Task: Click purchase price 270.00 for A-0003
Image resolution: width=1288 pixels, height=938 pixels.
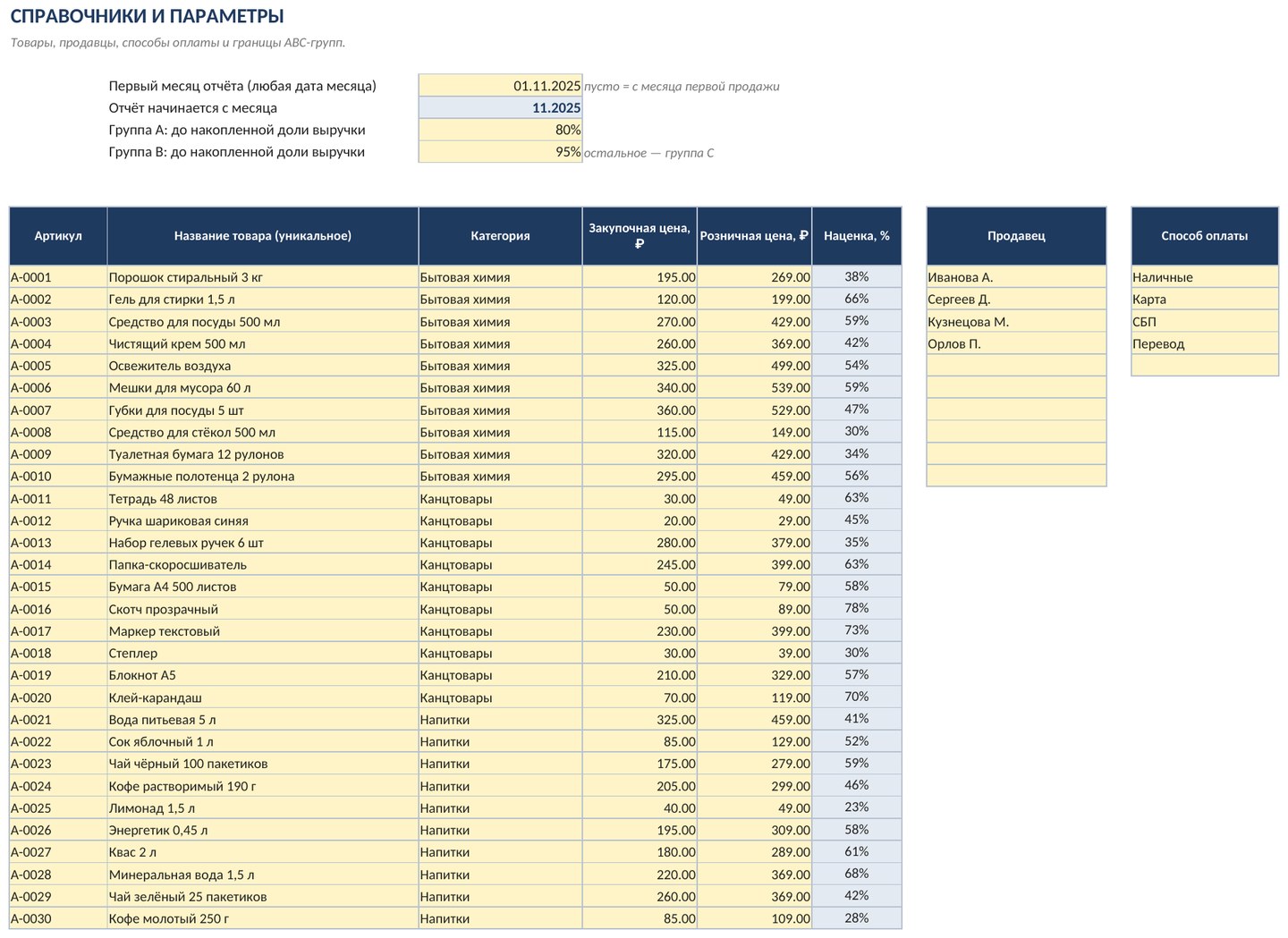Action: pyautogui.click(x=640, y=322)
